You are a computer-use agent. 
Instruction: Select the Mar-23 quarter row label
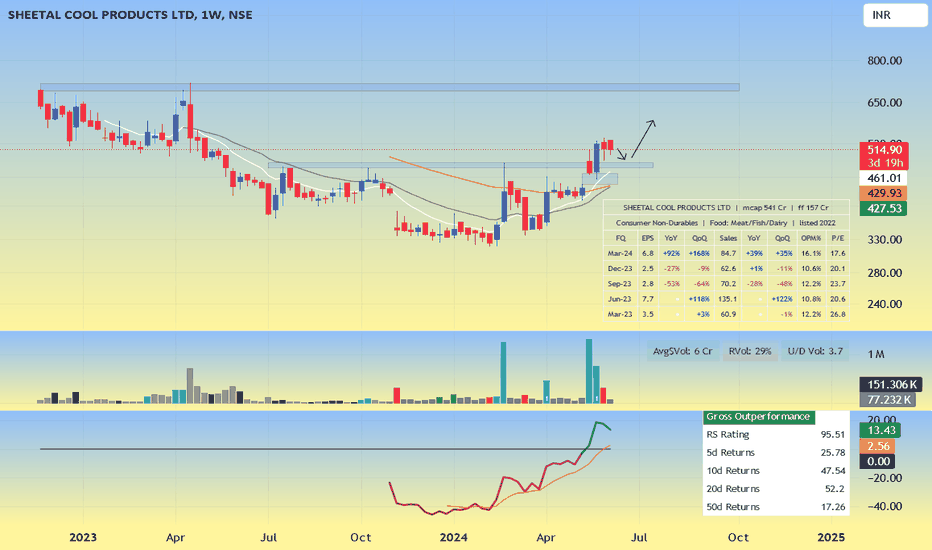pyautogui.click(x=619, y=315)
